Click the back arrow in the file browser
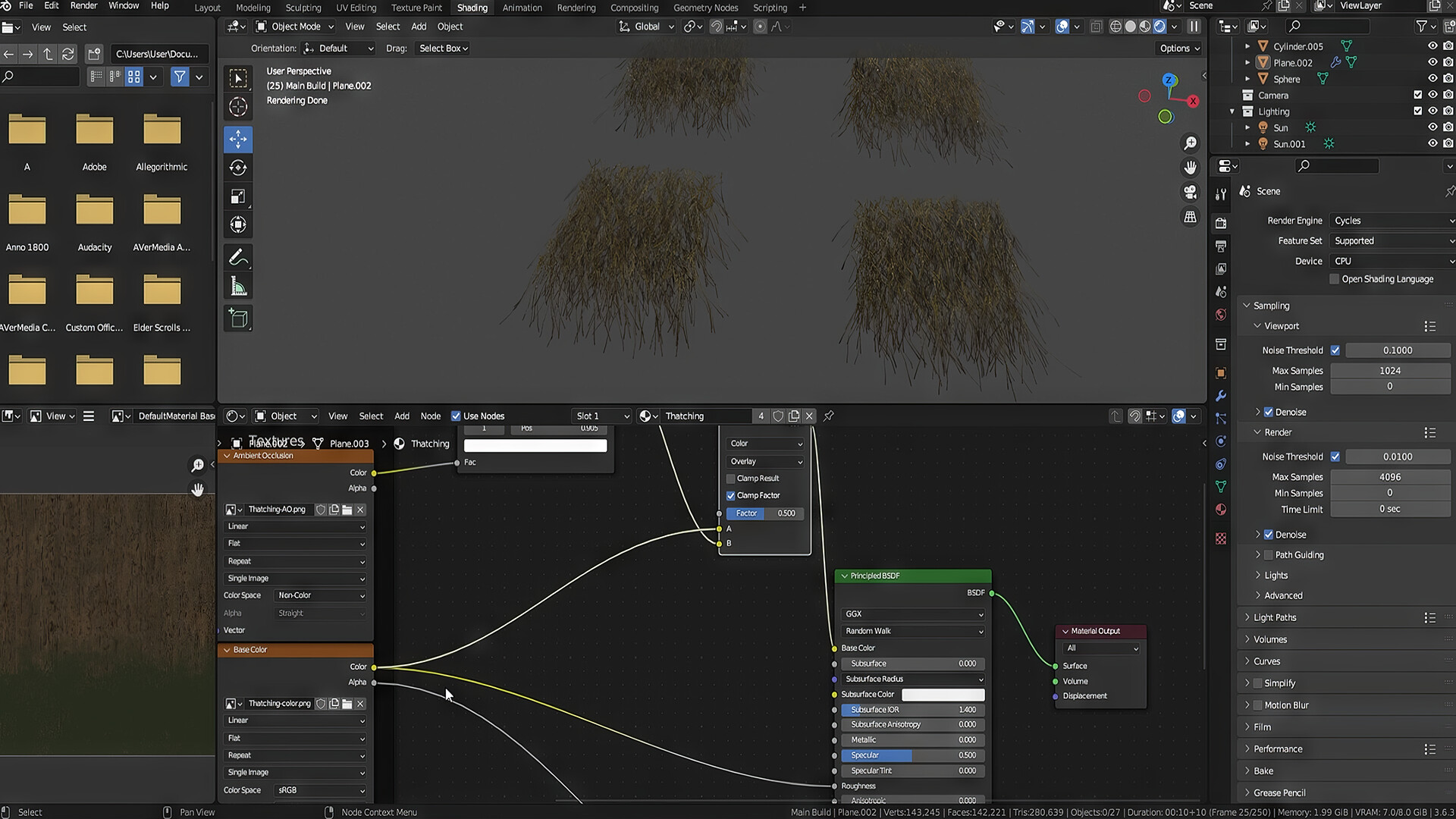The image size is (1456, 819). tap(8, 54)
